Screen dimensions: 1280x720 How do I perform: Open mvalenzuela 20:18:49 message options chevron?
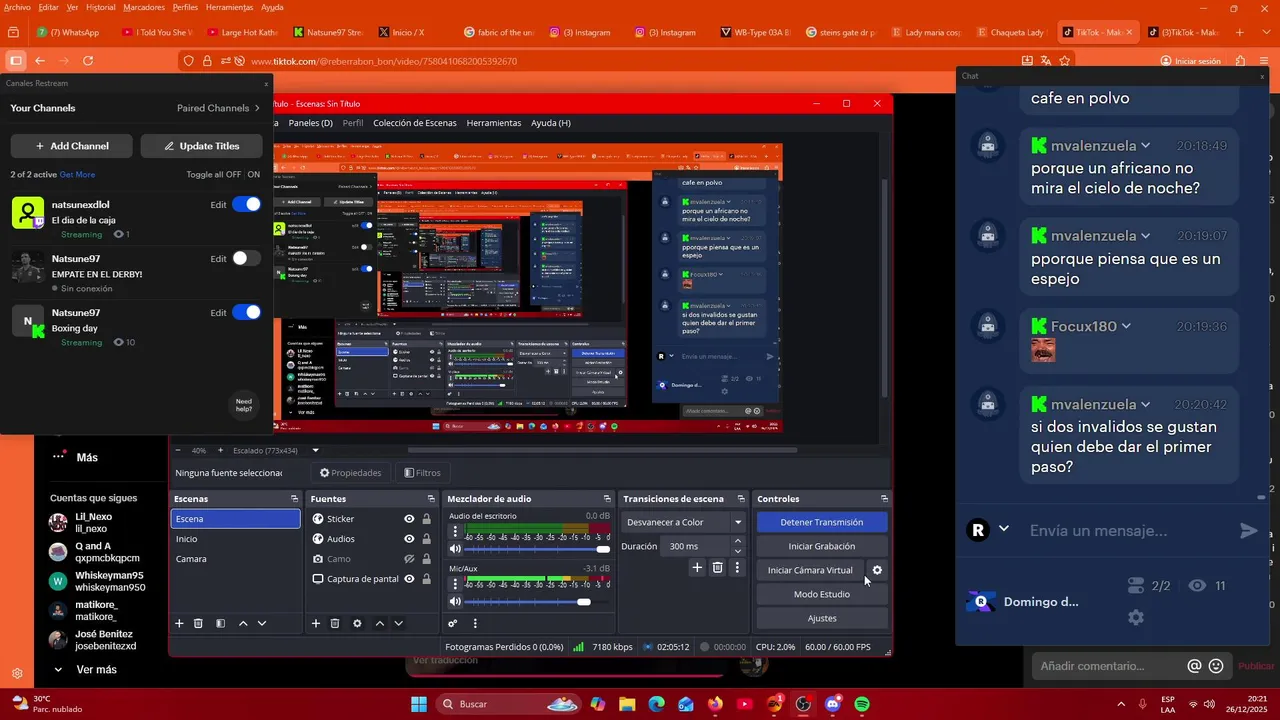click(x=1146, y=146)
